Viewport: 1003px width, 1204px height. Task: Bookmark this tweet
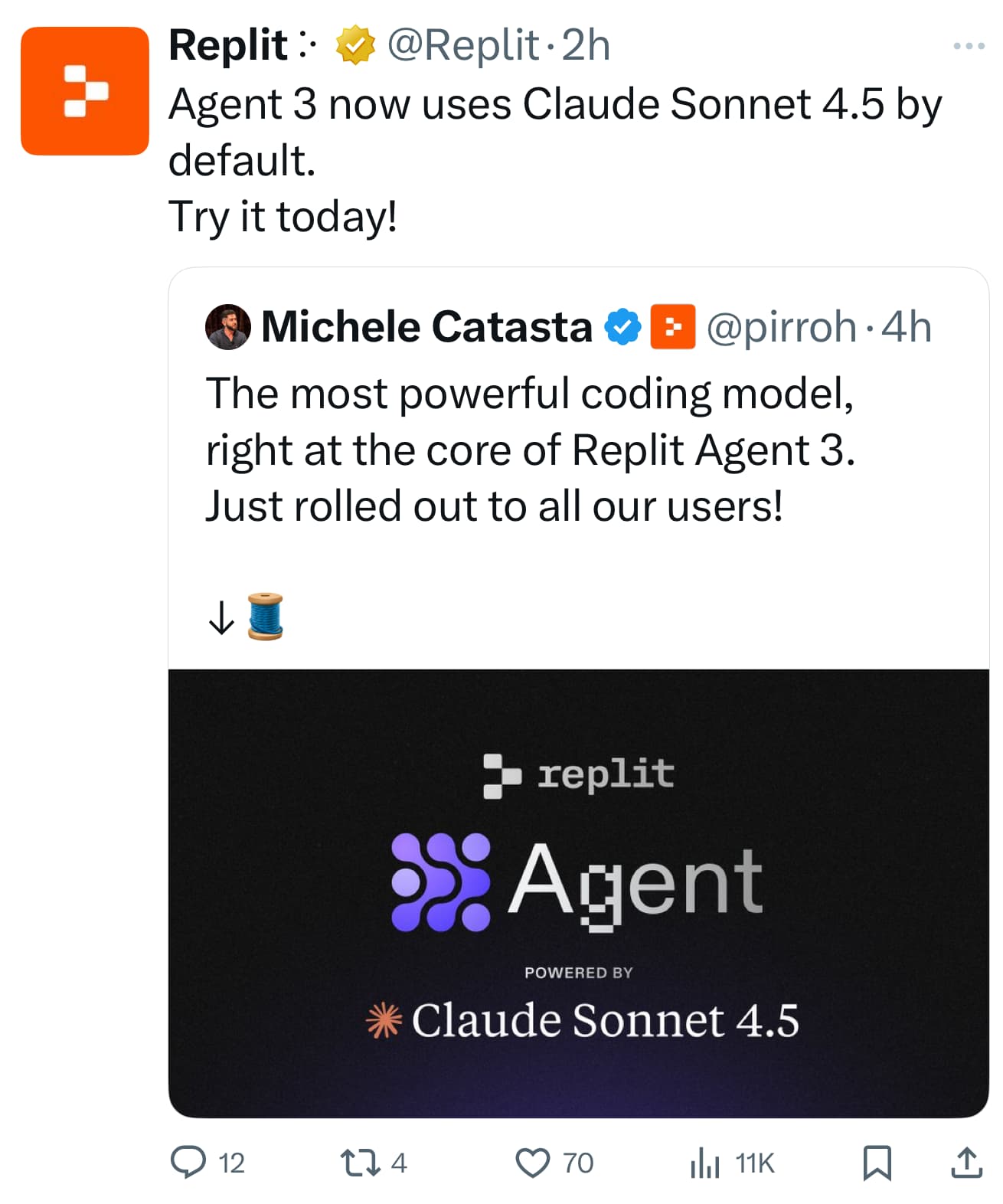click(877, 1162)
